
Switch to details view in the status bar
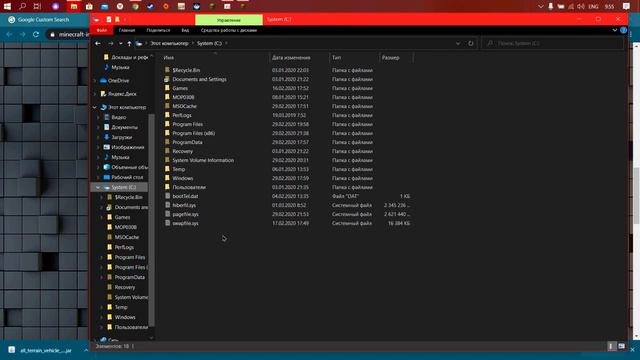611,346
